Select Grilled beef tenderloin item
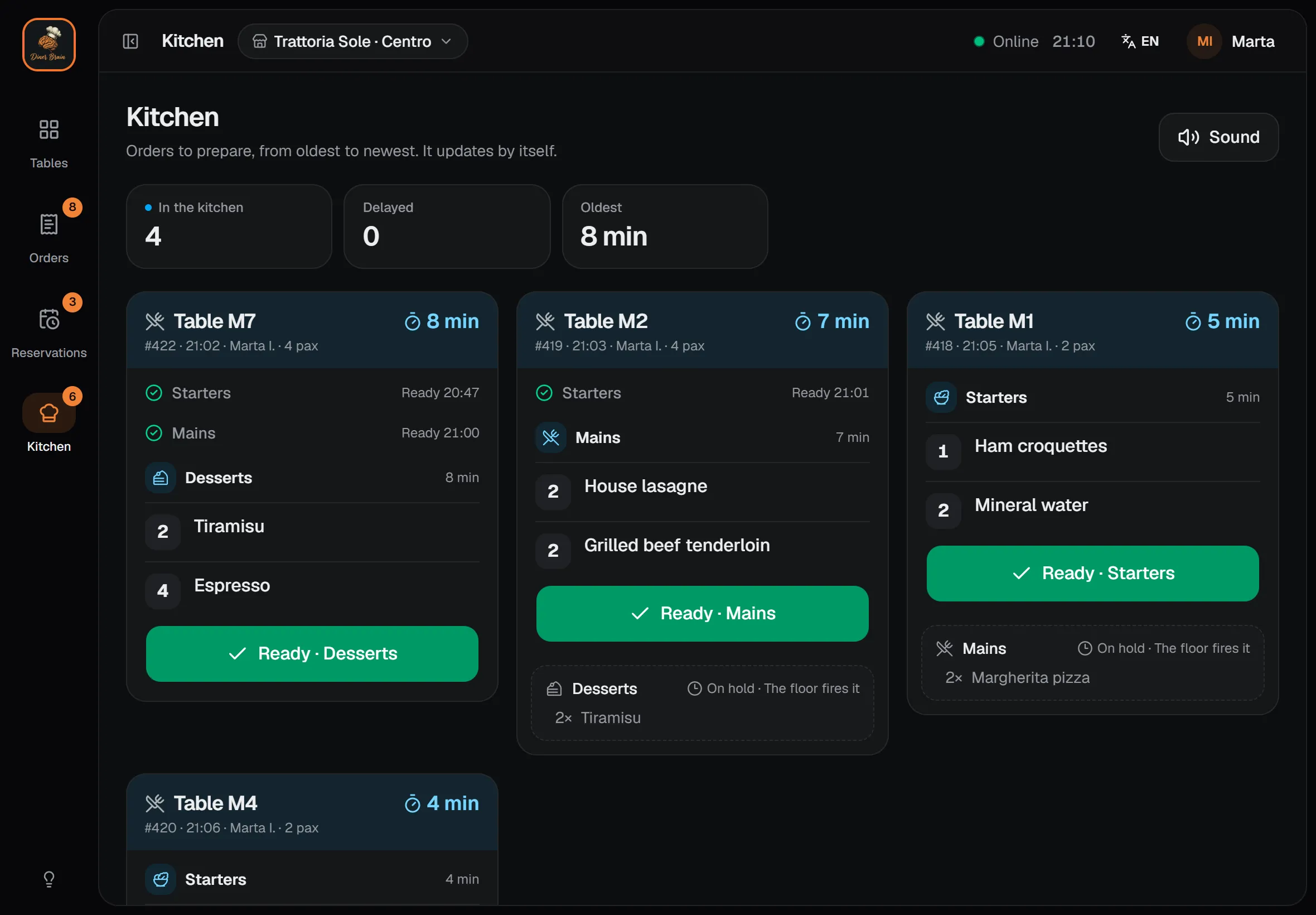 point(702,551)
